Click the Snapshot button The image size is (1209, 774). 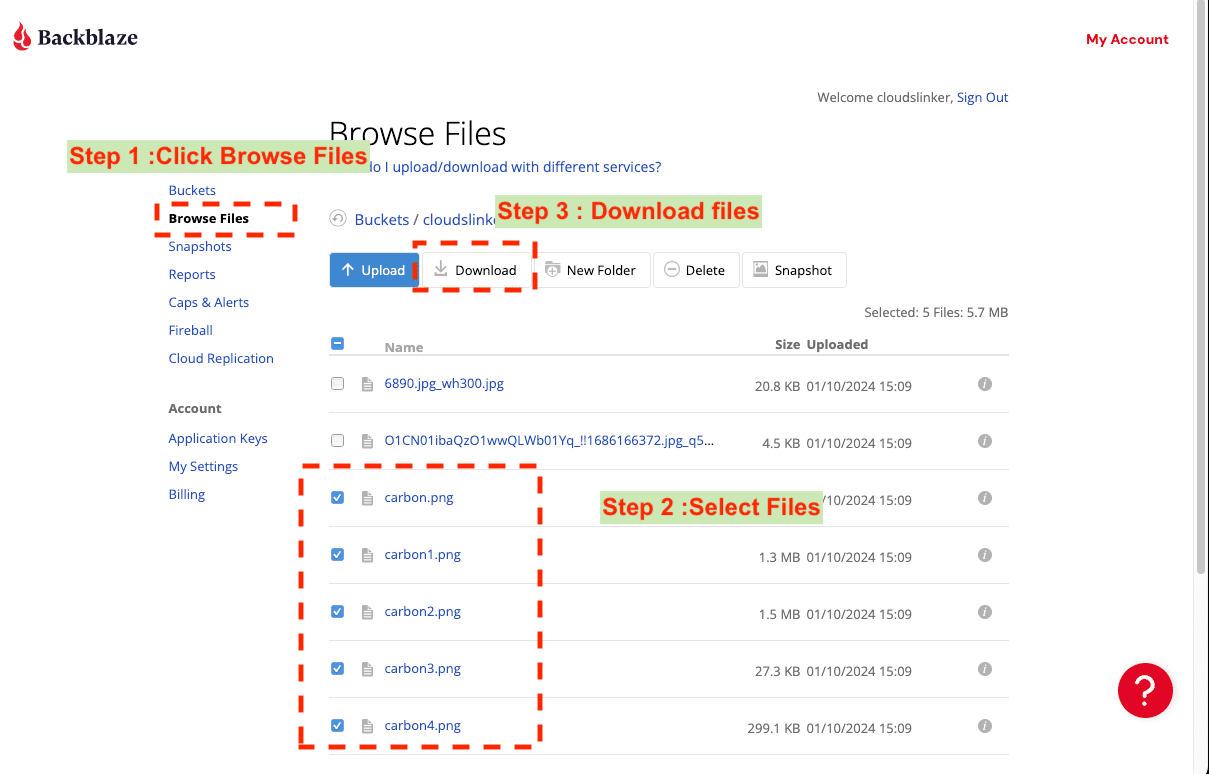pos(794,270)
